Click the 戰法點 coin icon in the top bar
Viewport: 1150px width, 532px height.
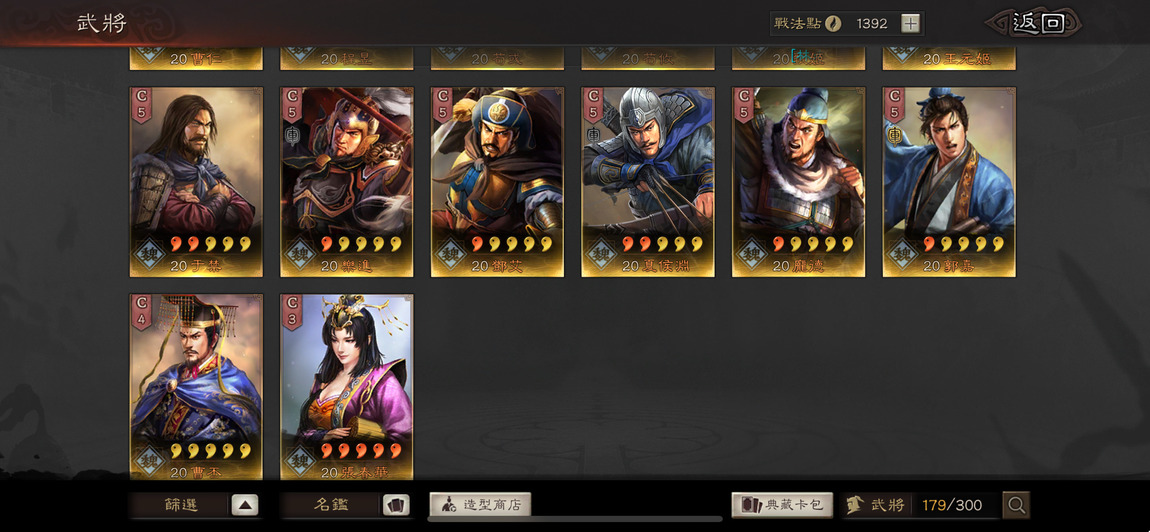[x=833, y=23]
